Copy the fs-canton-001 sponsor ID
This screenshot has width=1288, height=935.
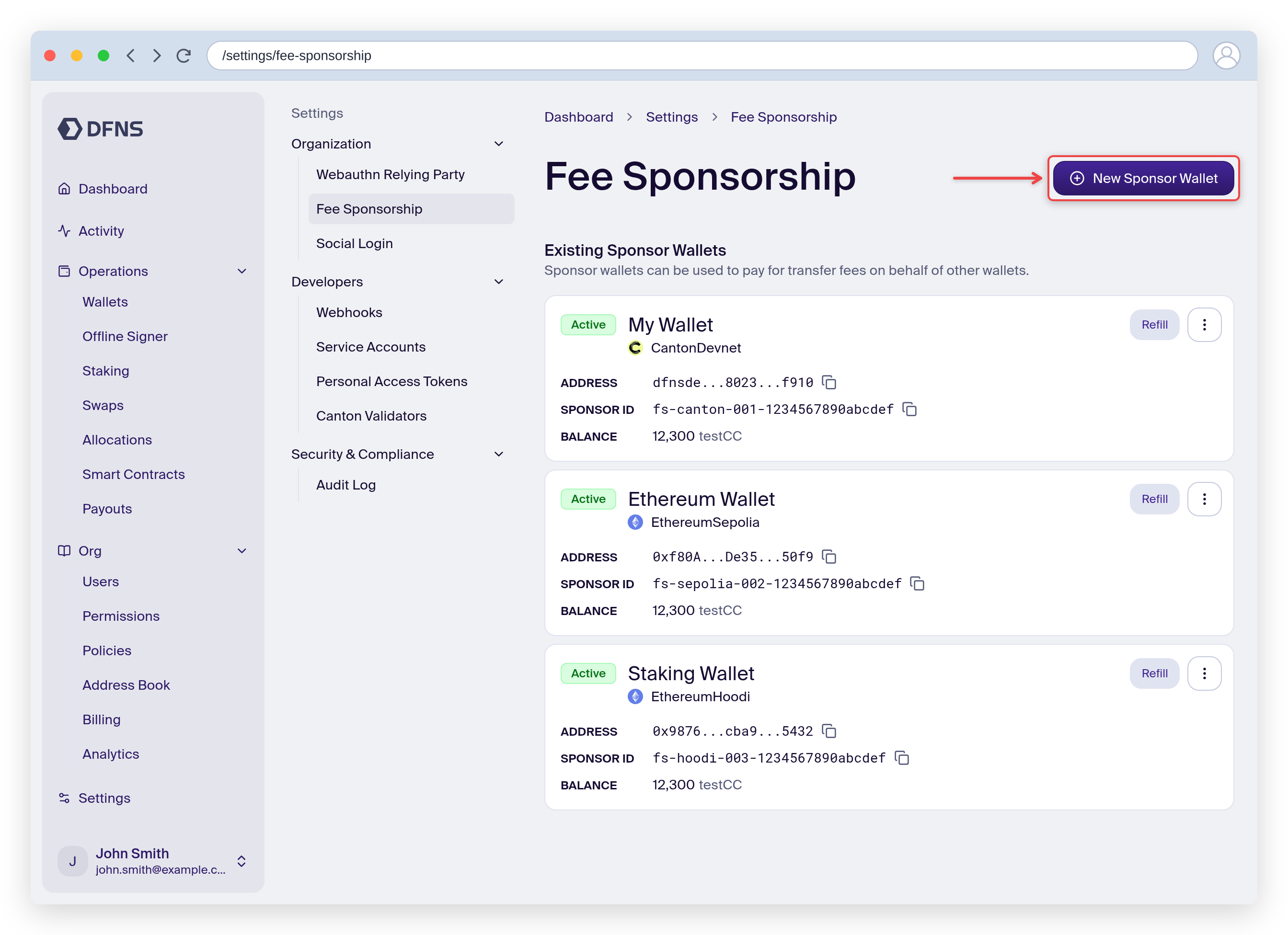click(x=910, y=410)
